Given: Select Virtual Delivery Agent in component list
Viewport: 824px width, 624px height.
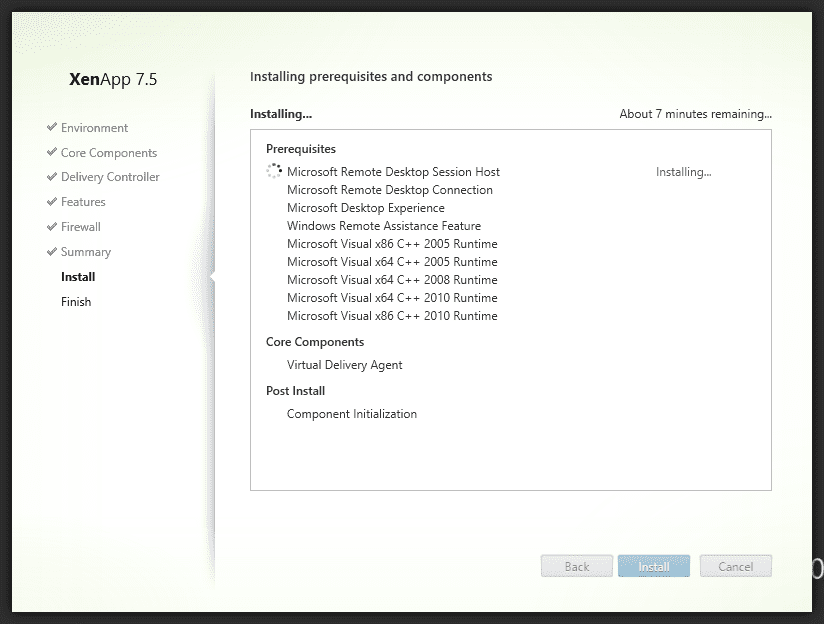Looking at the screenshot, I should click(344, 365).
